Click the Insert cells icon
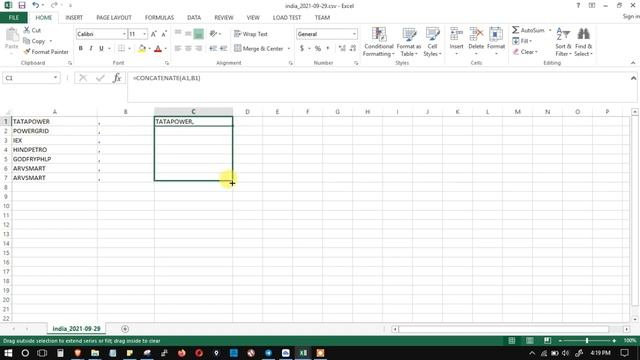640x360 pixels. click(x=456, y=35)
